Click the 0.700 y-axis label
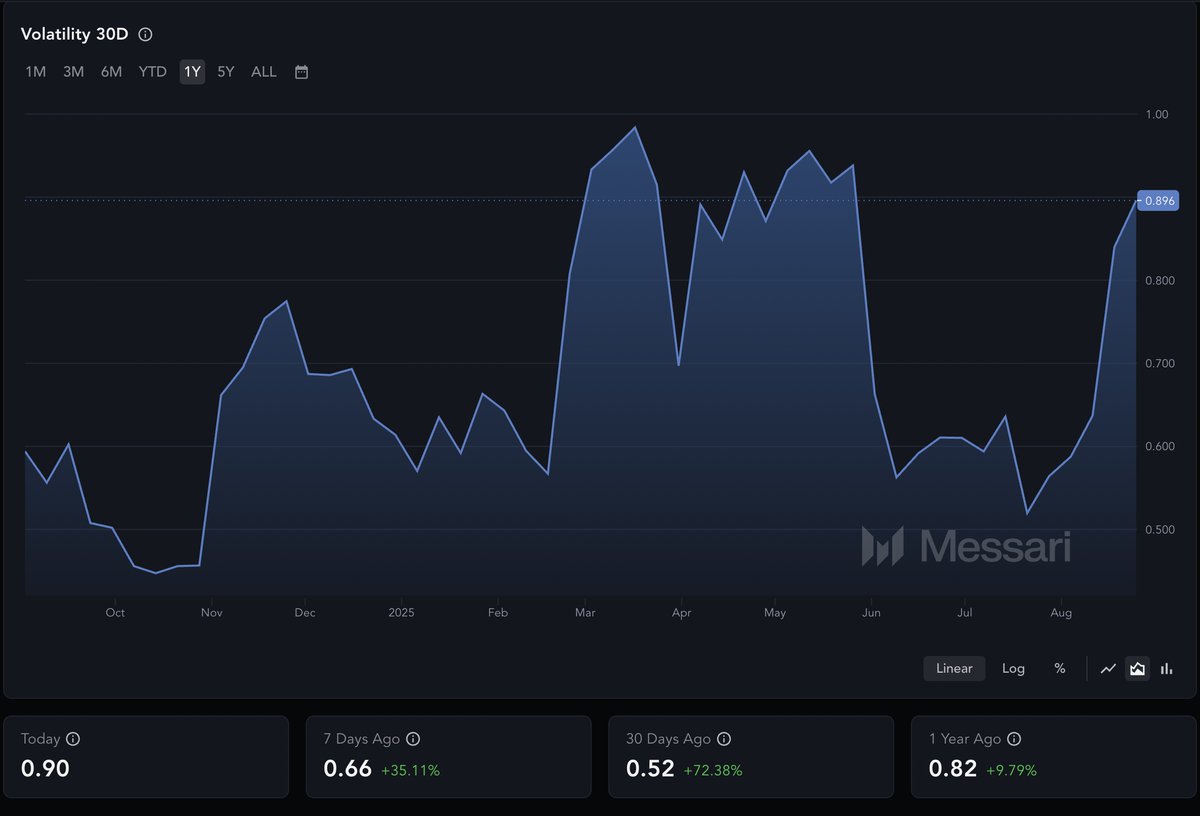 click(1159, 363)
